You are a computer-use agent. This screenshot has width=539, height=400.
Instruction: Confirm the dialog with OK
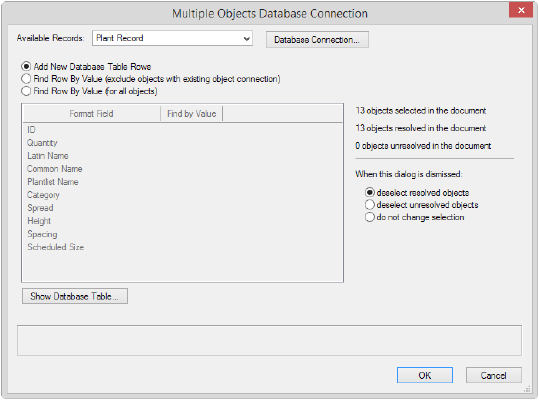click(425, 375)
